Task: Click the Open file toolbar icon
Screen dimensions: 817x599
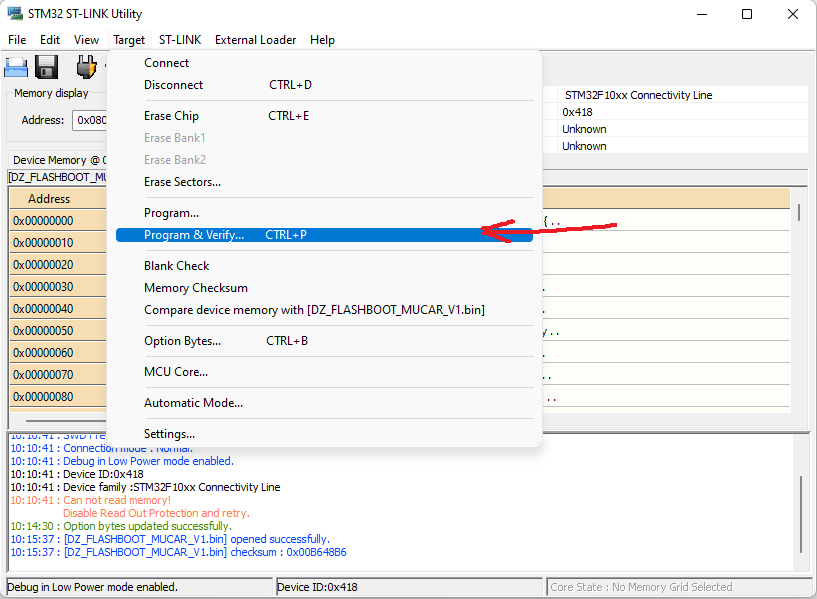Action: 16,67
